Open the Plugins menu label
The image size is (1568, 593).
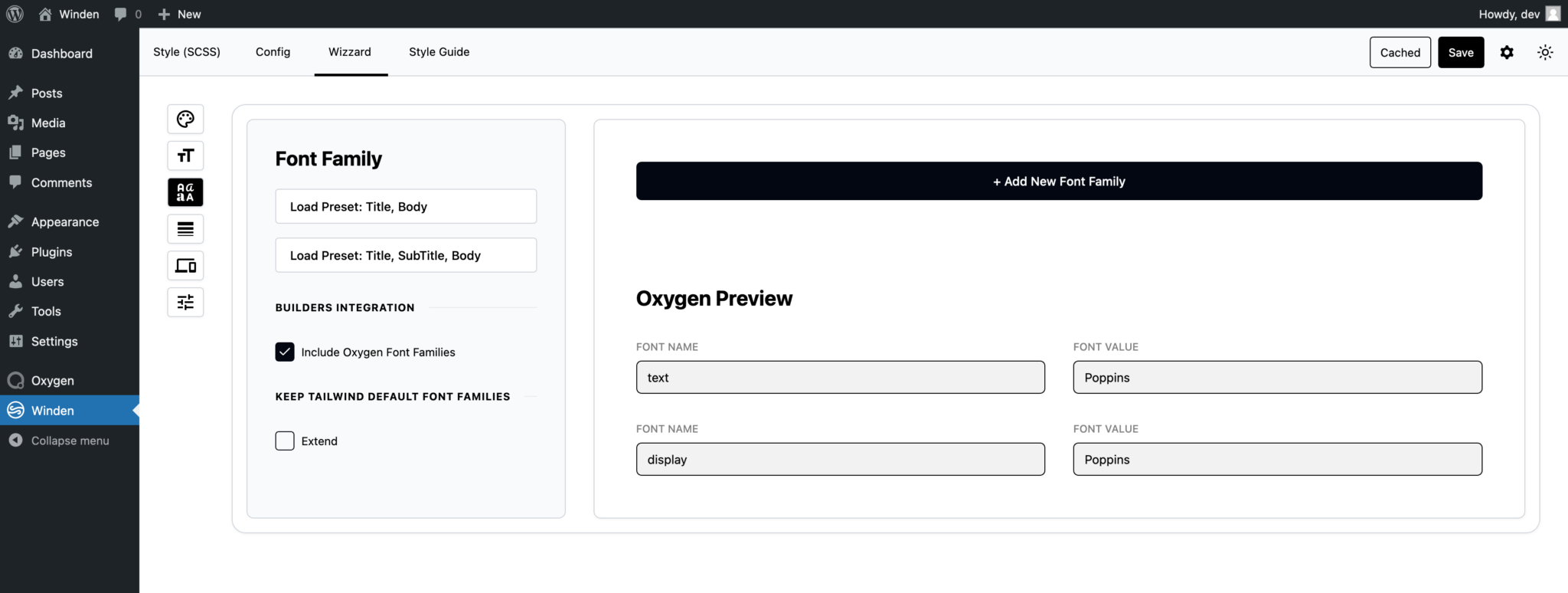pyautogui.click(x=51, y=252)
